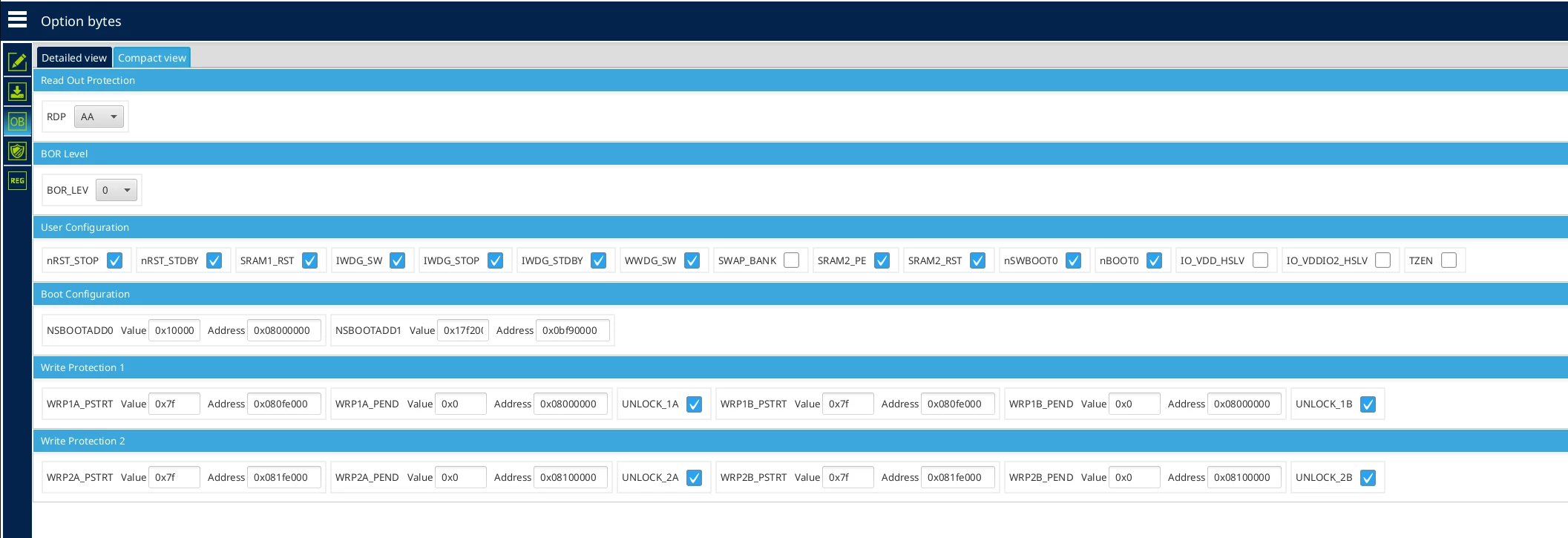Toggle UNLOCK_2A checkbox

pos(695,478)
